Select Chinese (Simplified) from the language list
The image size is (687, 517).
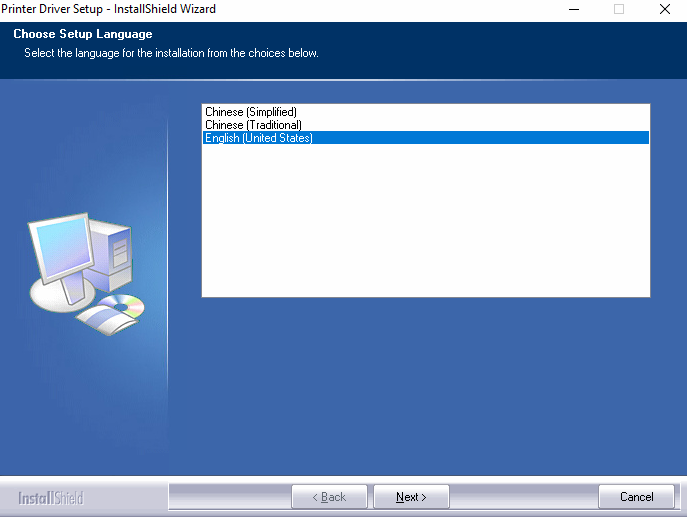pos(251,112)
